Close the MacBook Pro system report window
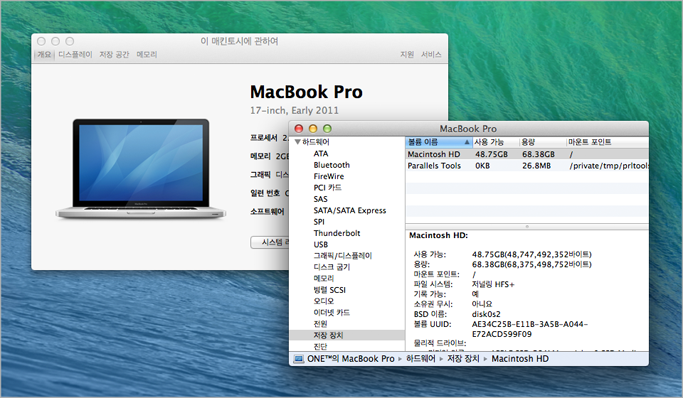This screenshot has height=398, width=683. [x=299, y=128]
